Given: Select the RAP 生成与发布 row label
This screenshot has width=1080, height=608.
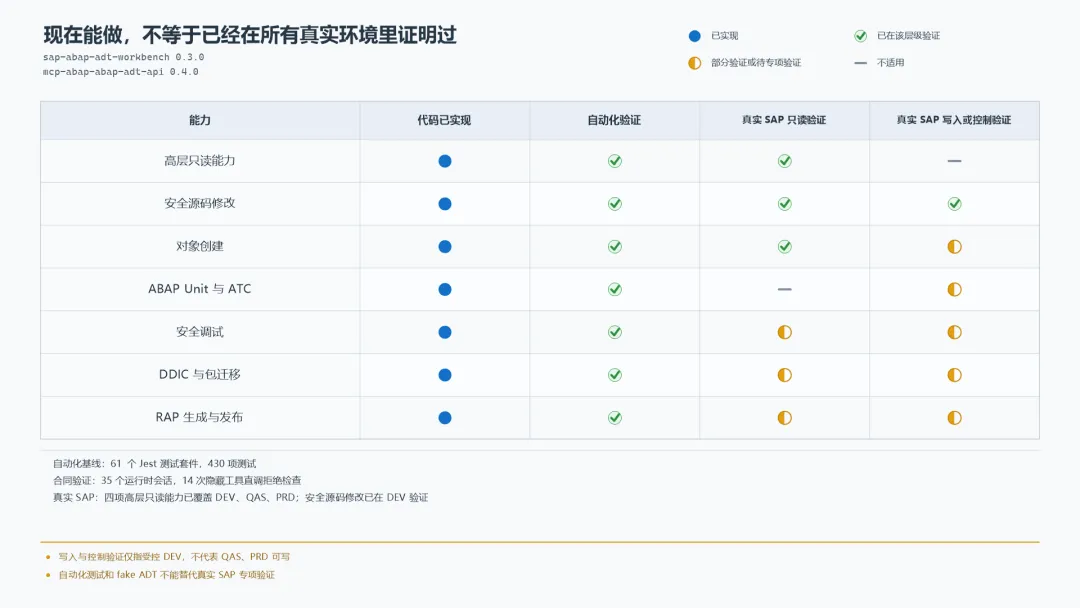Looking at the screenshot, I should point(199,417).
